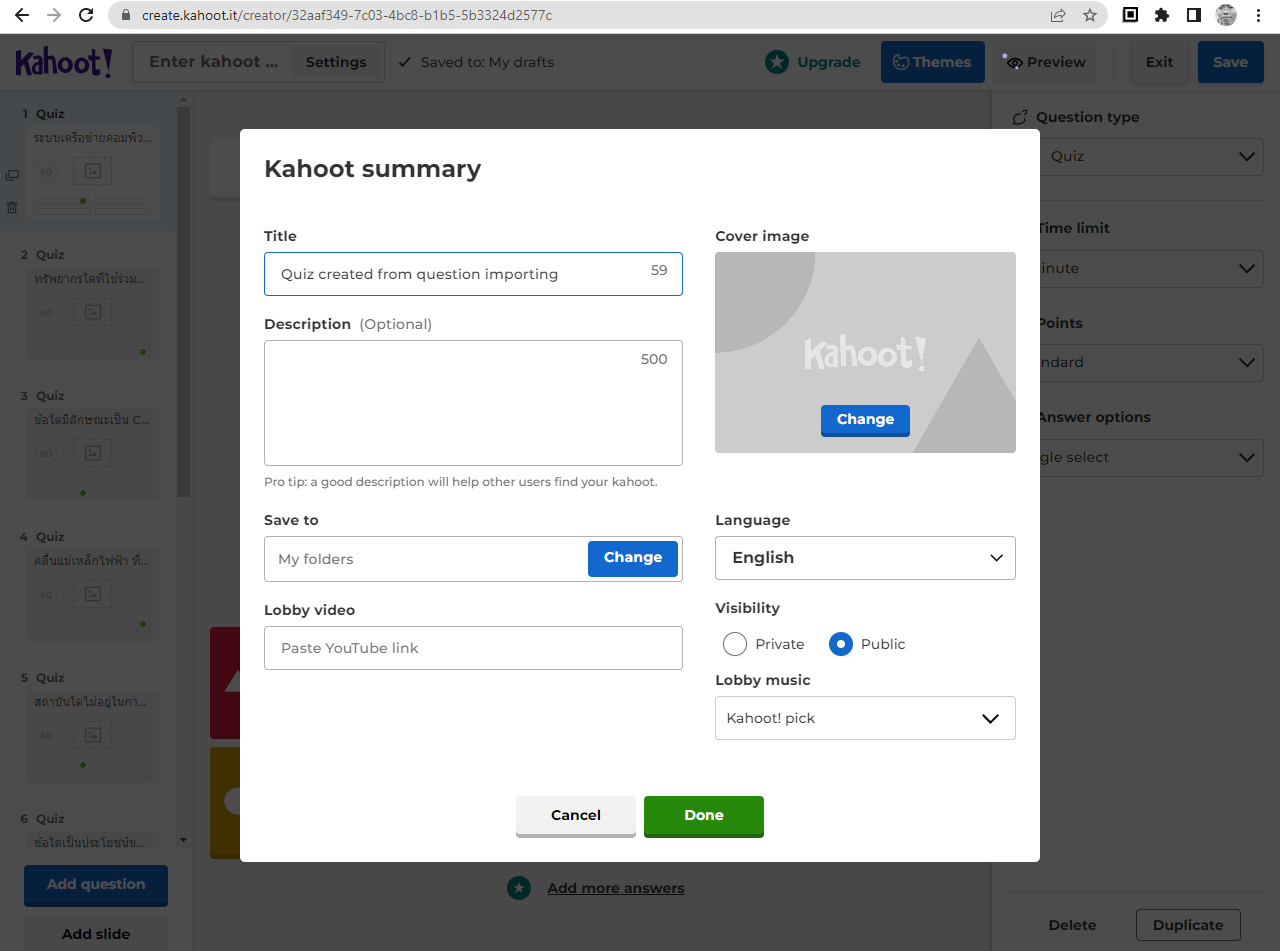Open the browser extensions puzzle icon

[x=1161, y=15]
